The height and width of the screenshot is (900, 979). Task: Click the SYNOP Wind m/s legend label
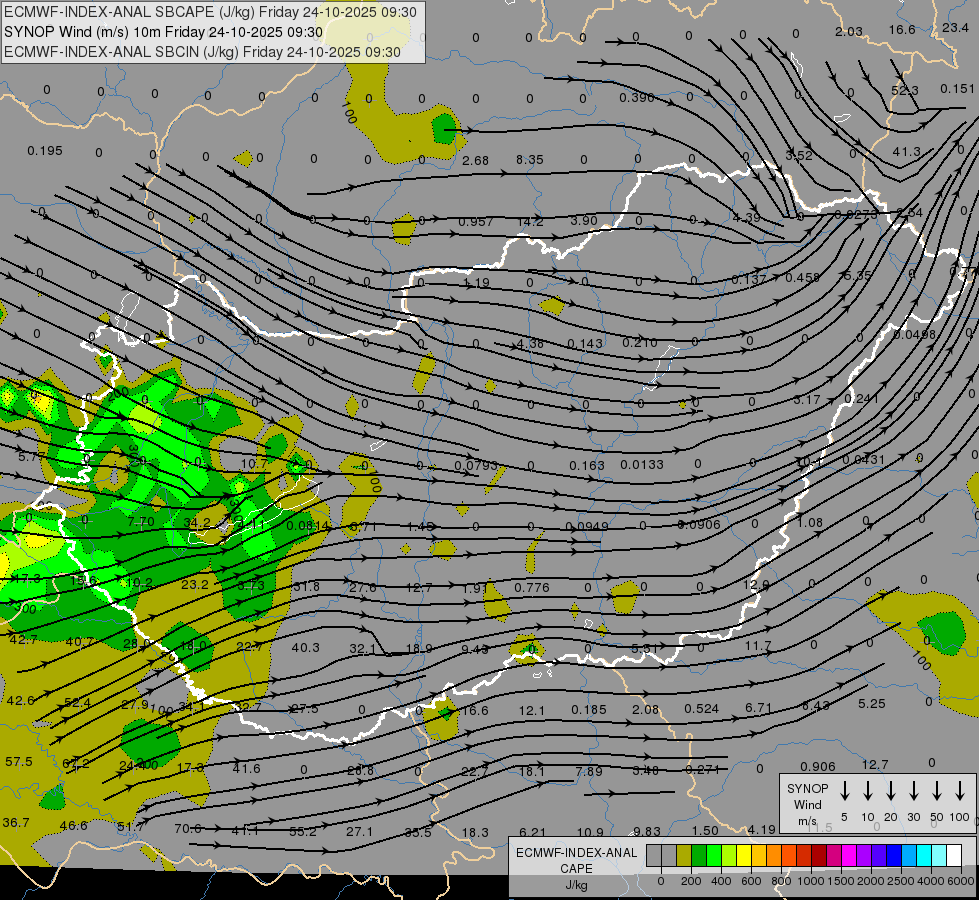pyautogui.click(x=807, y=804)
